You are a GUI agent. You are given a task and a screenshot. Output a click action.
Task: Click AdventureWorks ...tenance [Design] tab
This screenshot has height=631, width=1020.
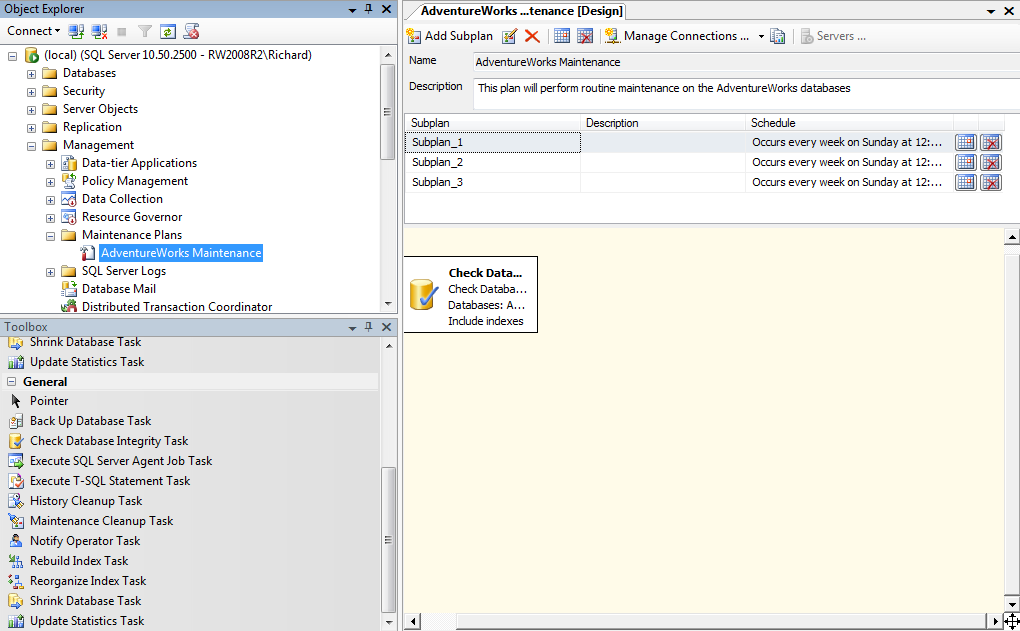(x=522, y=11)
